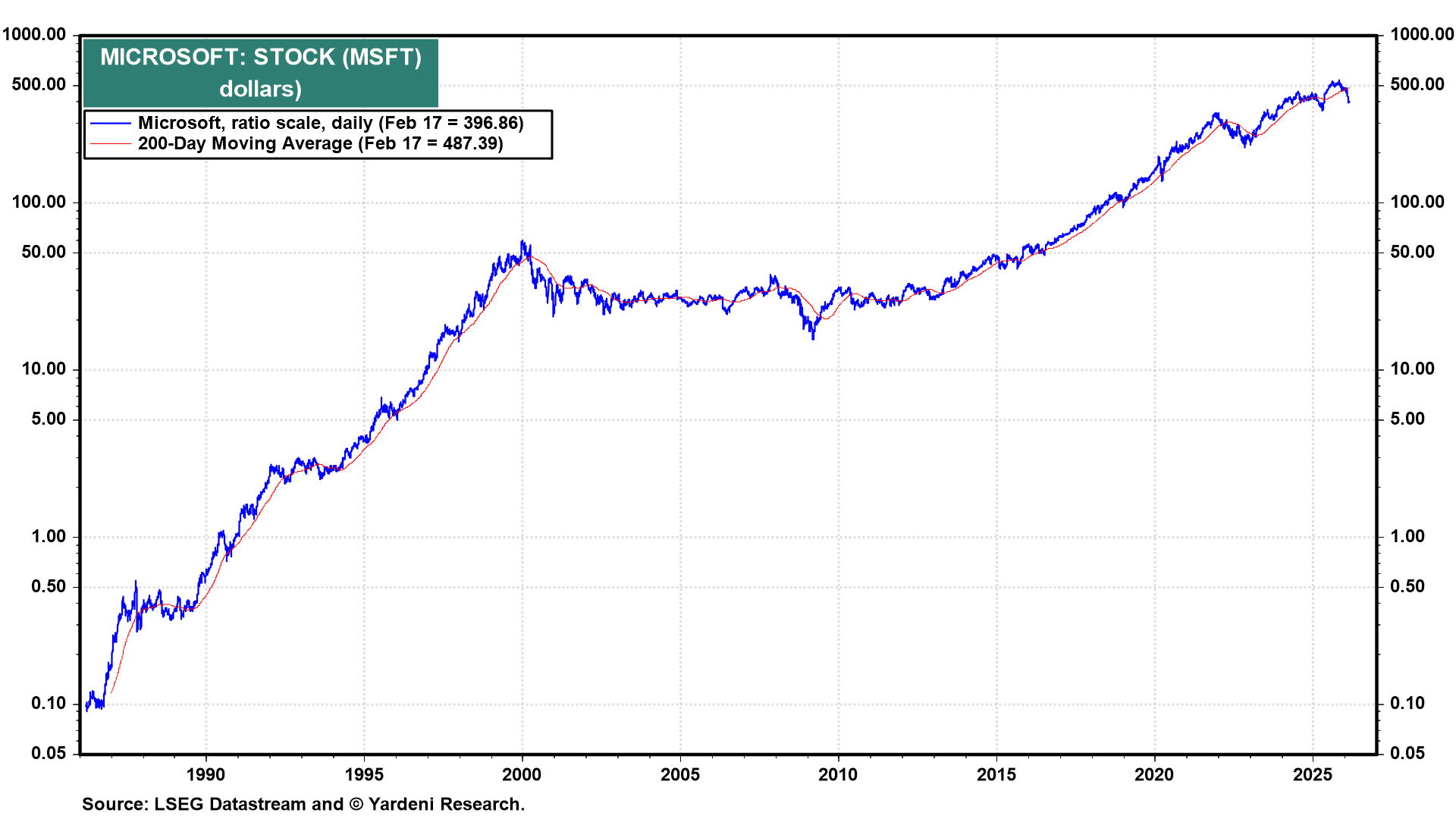The height and width of the screenshot is (819, 1456).
Task: Click the MICROSOFT: STOCK (MSFT) title banner
Action: (260, 72)
